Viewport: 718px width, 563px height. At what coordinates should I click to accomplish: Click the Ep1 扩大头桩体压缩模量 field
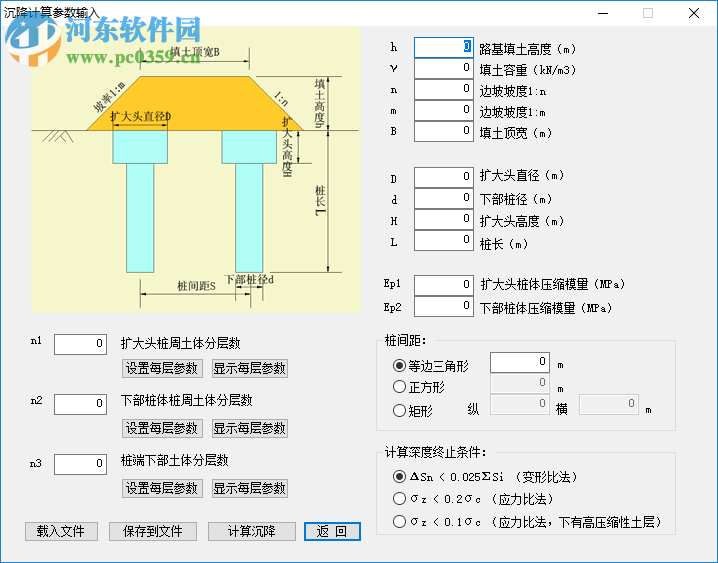tap(444, 285)
